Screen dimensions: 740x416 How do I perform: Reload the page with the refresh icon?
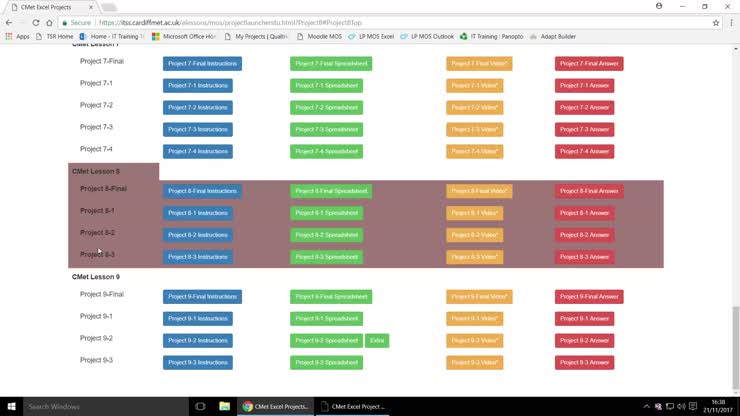pos(35,23)
